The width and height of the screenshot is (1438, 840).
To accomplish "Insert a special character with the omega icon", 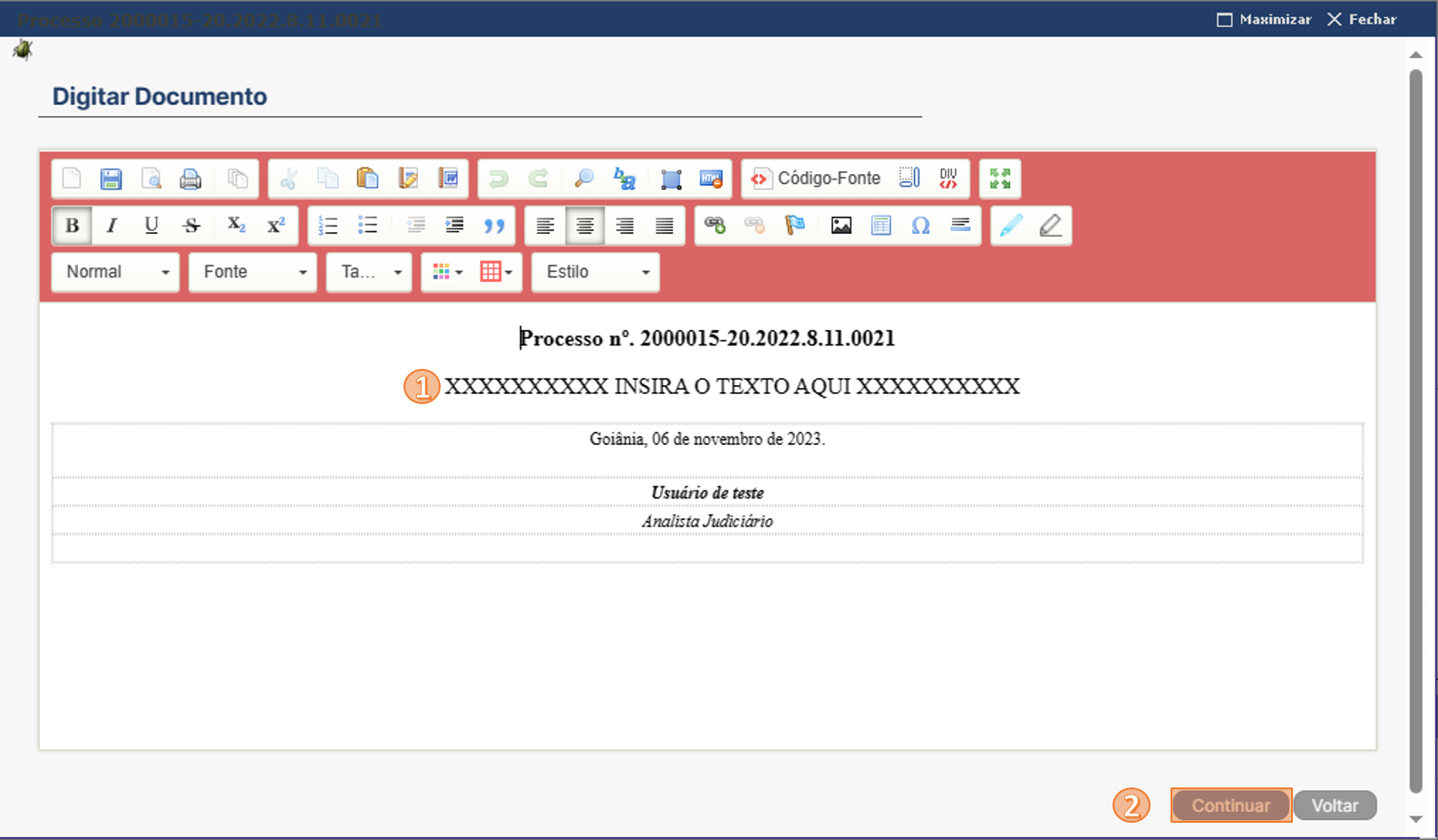I will [x=920, y=226].
